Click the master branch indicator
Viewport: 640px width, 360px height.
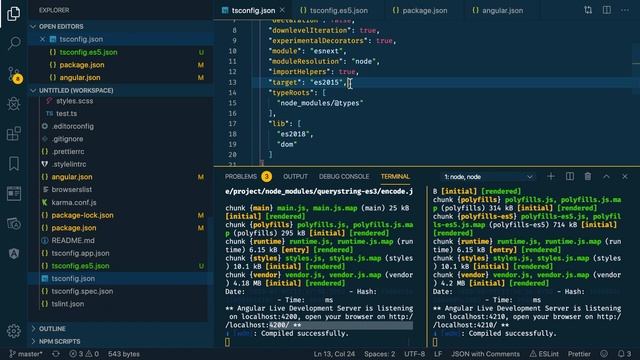(x=25, y=354)
